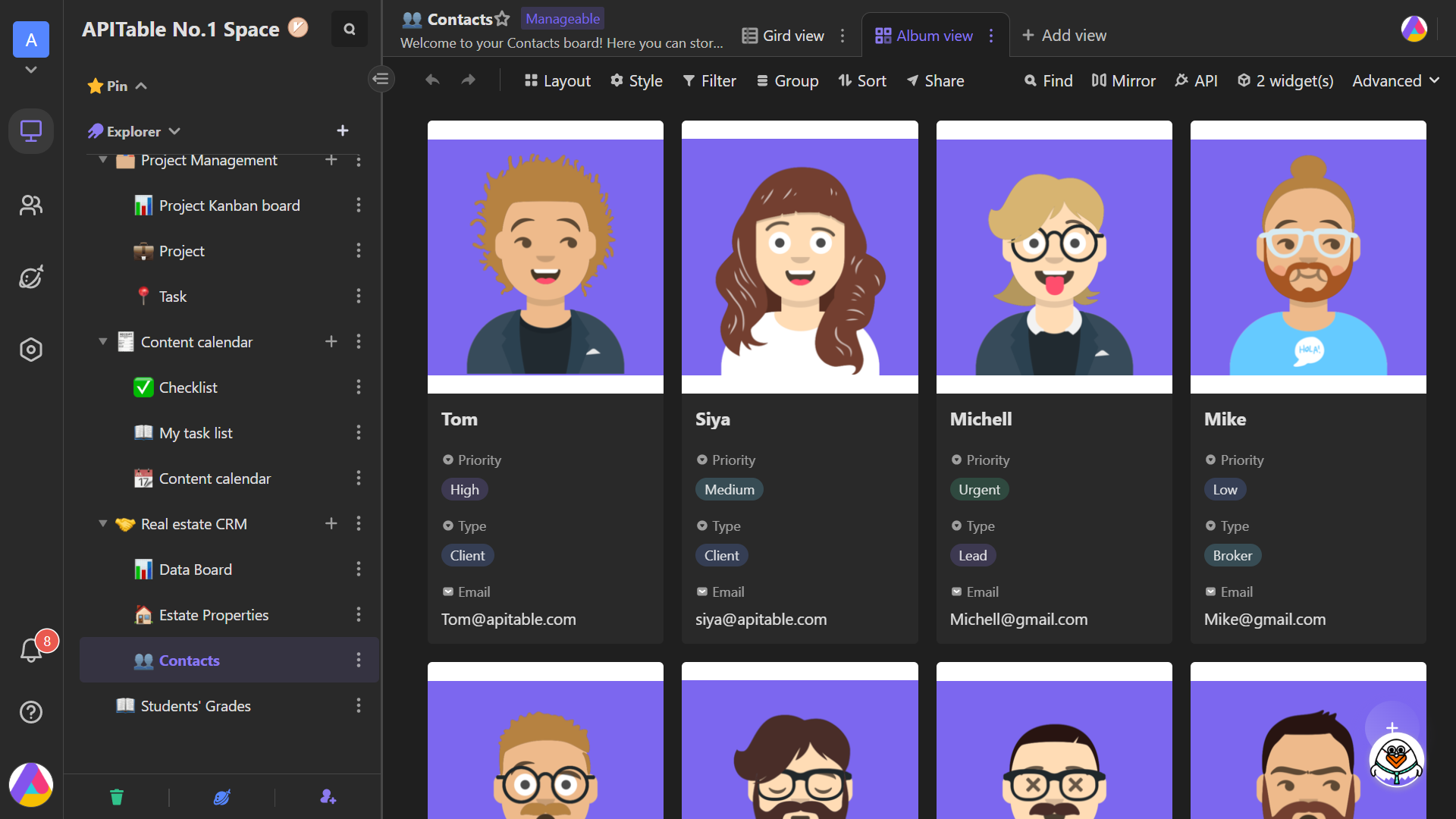Click the invite member icon
The height and width of the screenshot is (819, 1456).
pos(328,797)
